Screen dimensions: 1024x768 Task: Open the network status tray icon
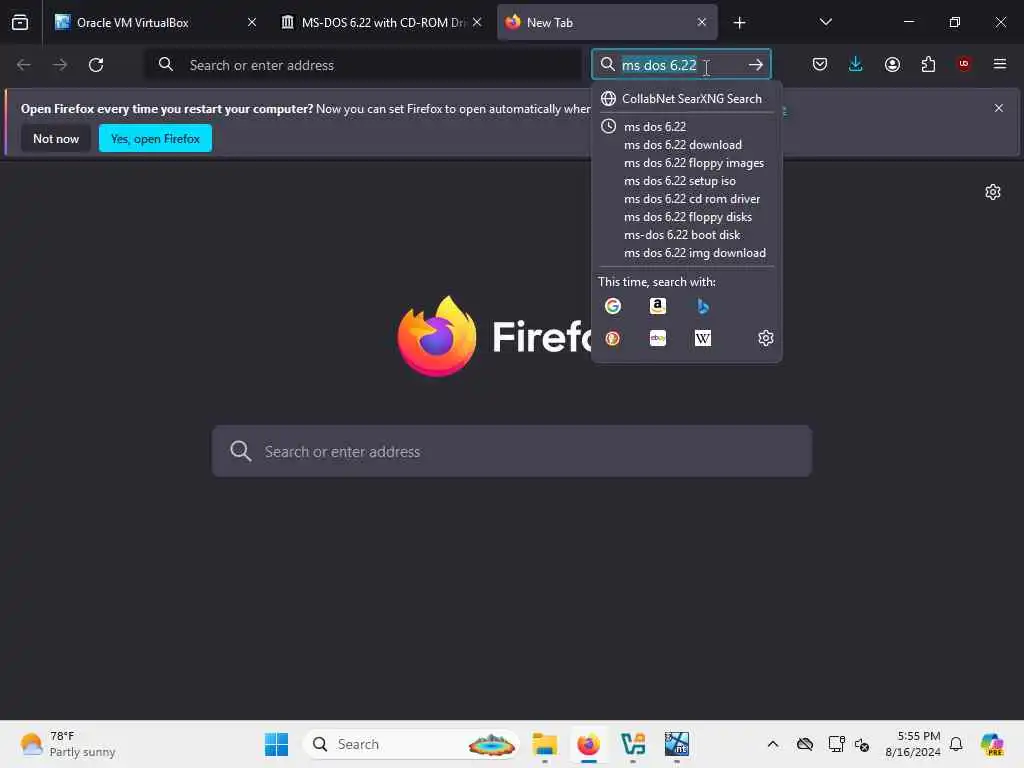pos(836,744)
